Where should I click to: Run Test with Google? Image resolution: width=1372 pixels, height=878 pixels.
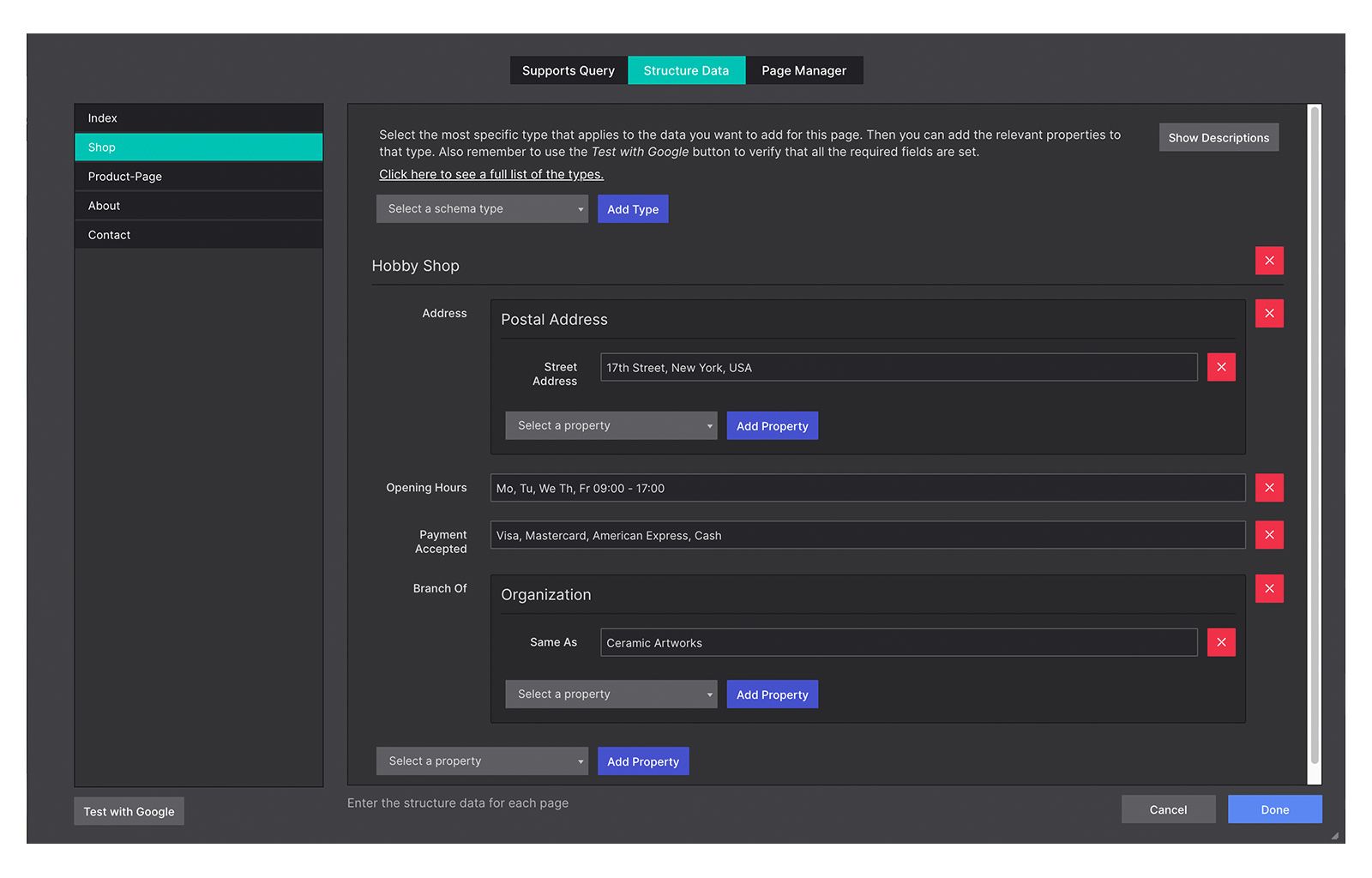coord(129,811)
